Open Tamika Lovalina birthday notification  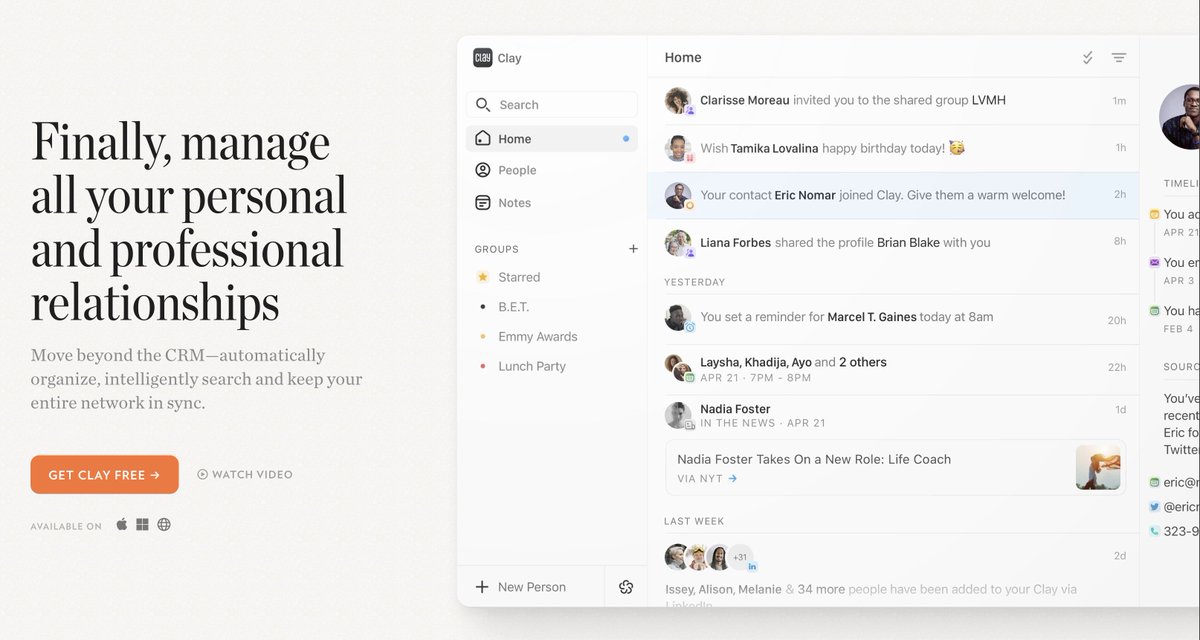pyautogui.click(x=895, y=148)
